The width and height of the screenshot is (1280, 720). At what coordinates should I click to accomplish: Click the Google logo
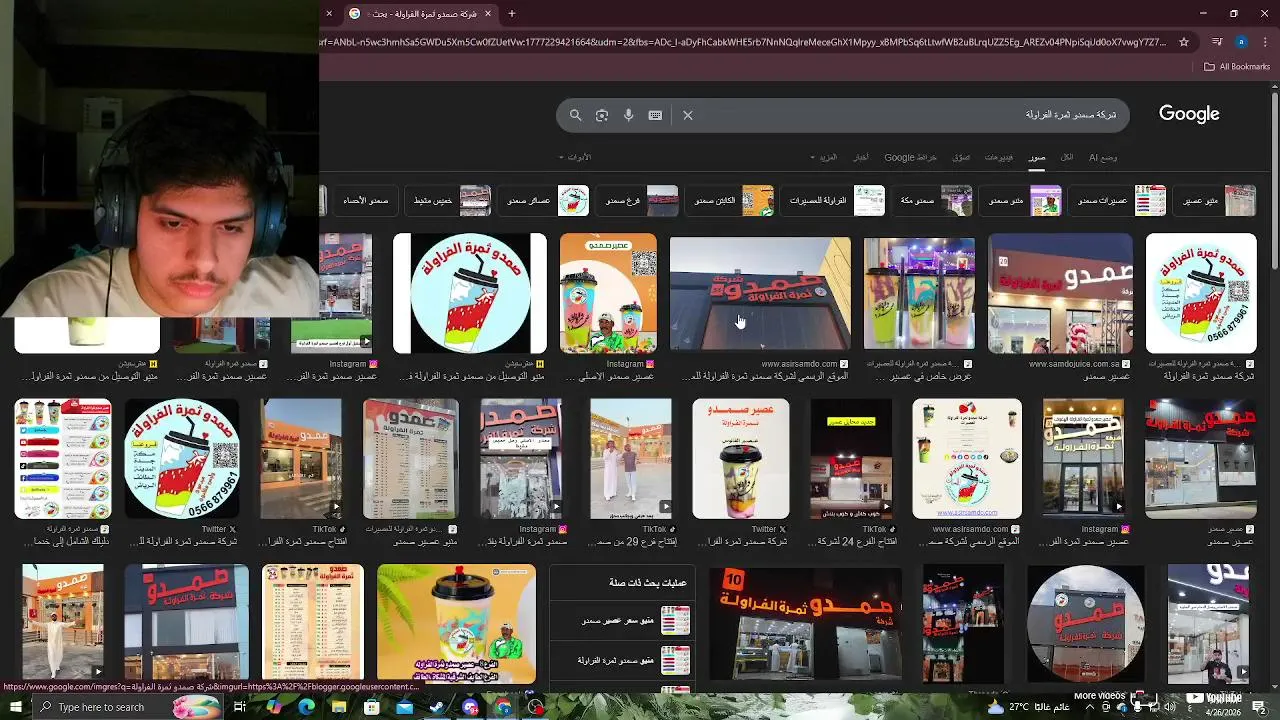pos(1189,114)
